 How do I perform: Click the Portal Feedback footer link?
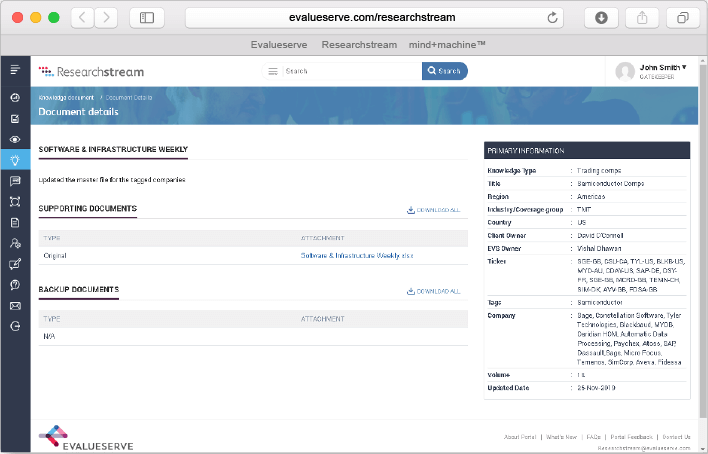[631, 437]
